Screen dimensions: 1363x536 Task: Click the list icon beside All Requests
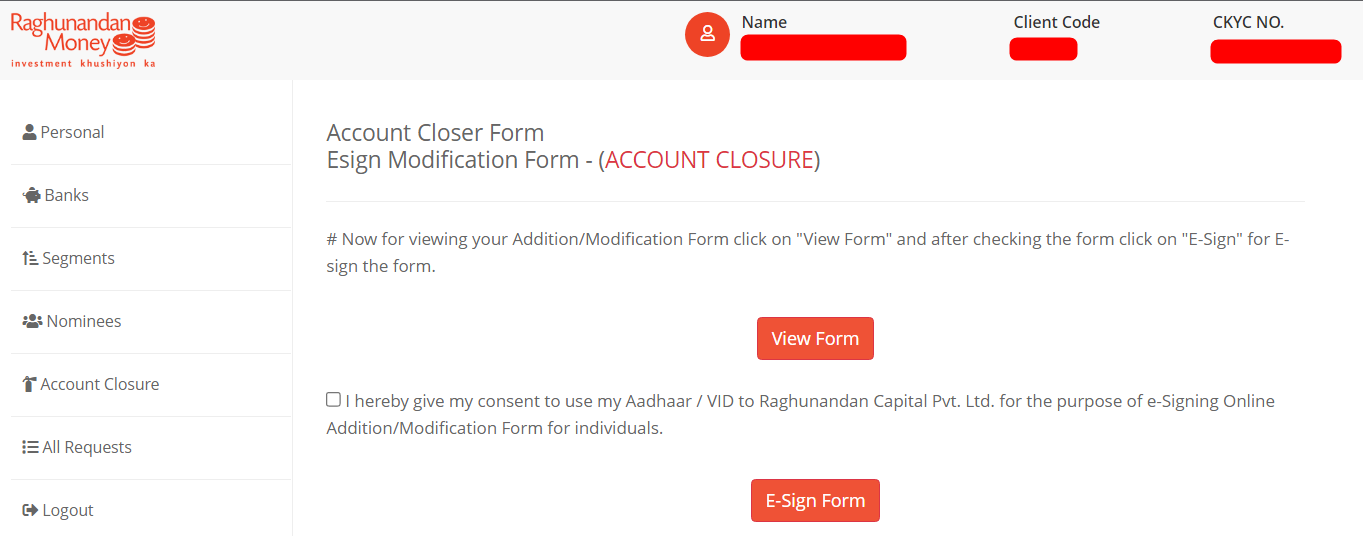coord(30,447)
